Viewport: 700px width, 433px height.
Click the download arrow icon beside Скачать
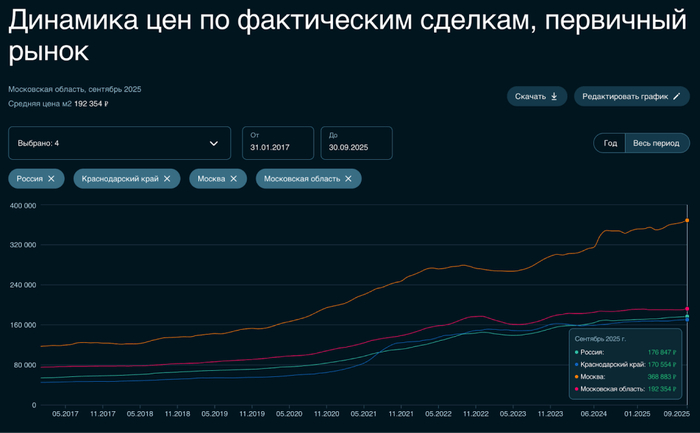tap(553, 97)
